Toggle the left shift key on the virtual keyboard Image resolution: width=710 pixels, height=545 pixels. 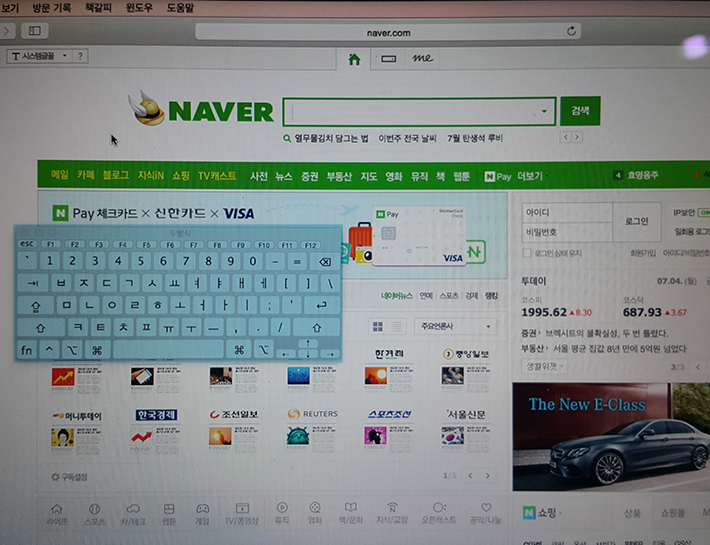[x=41, y=327]
